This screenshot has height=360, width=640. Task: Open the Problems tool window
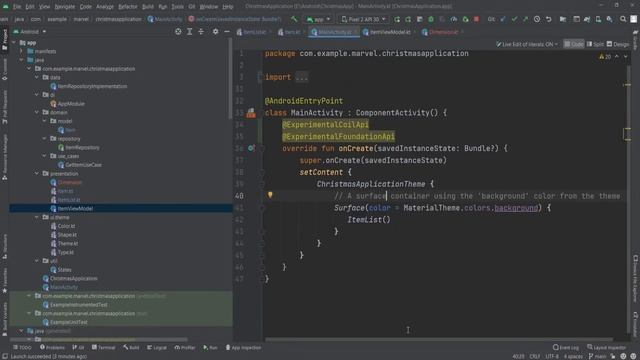coord(52,347)
